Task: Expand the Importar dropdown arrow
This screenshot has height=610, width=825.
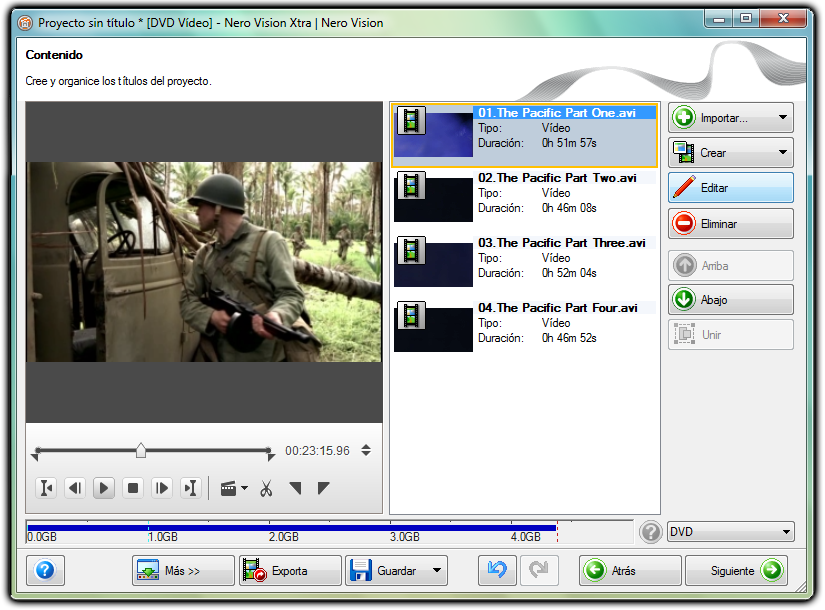Action: point(783,117)
